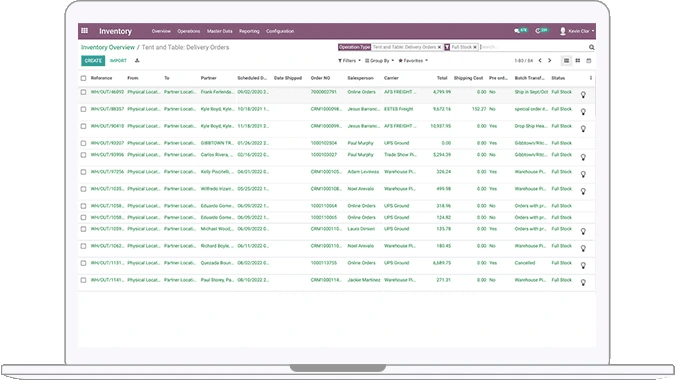The image size is (675, 380).
Task: Click lightbulb icon in Wilfredo row
Action: pos(583,192)
